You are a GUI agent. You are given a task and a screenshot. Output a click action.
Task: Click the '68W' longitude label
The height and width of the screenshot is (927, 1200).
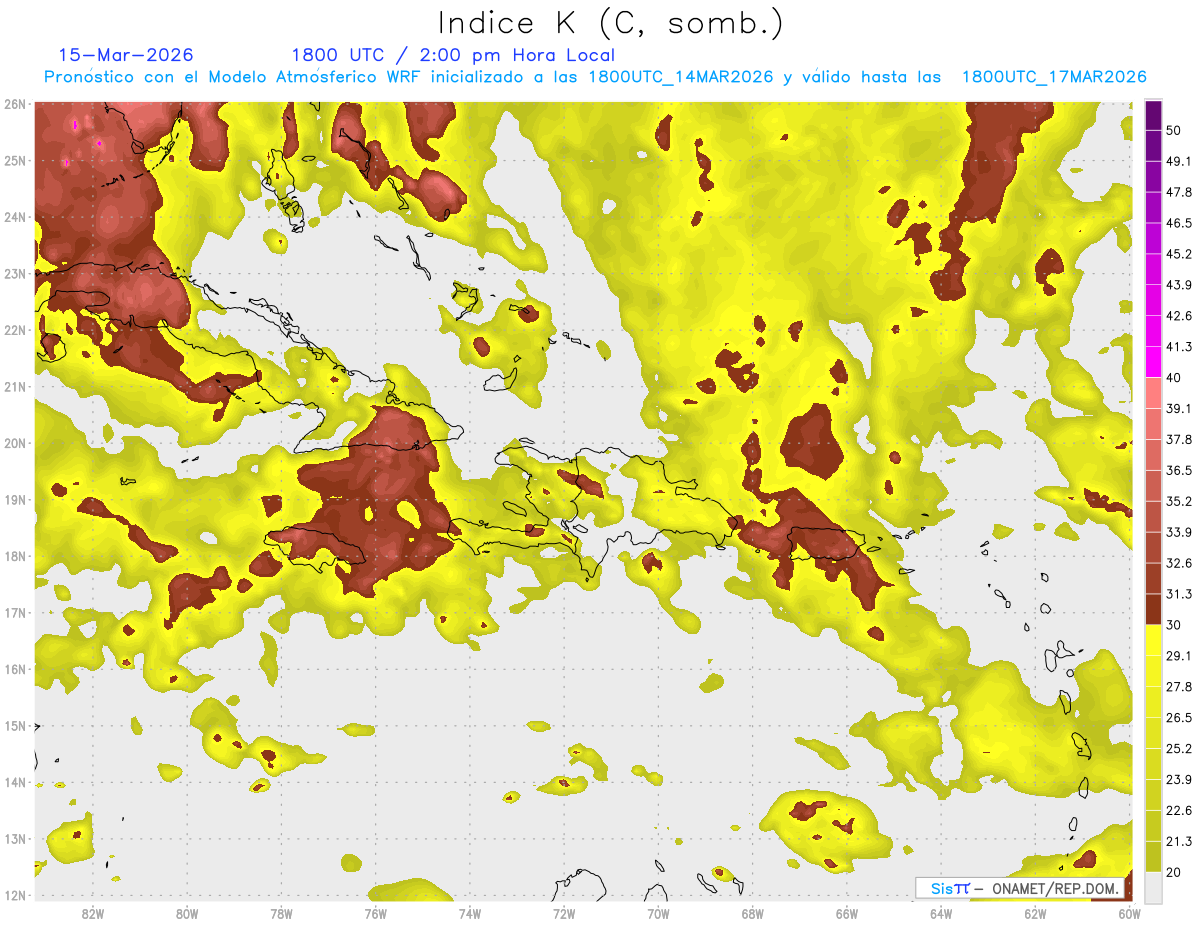[x=753, y=913]
